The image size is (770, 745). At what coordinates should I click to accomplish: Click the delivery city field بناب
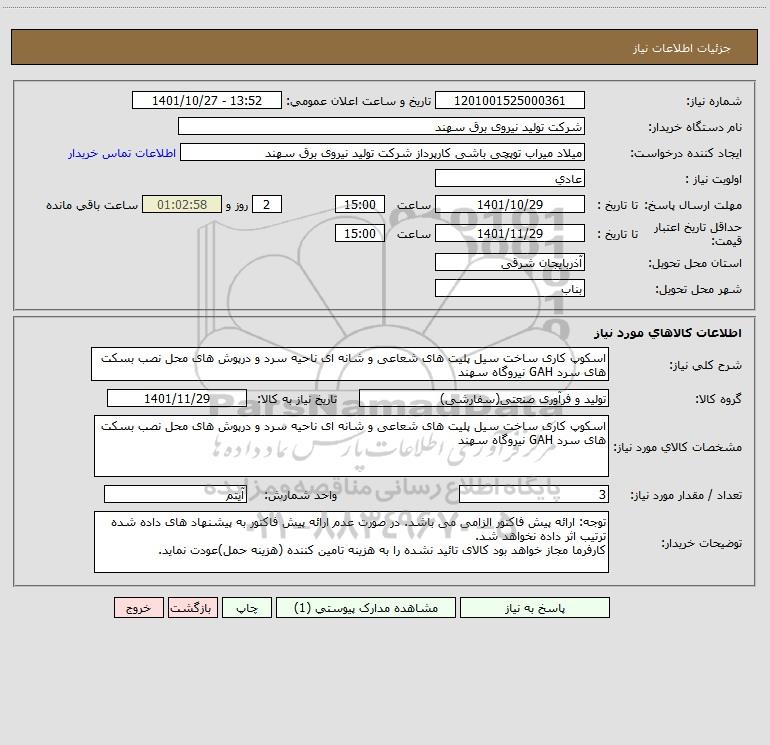coord(510,288)
